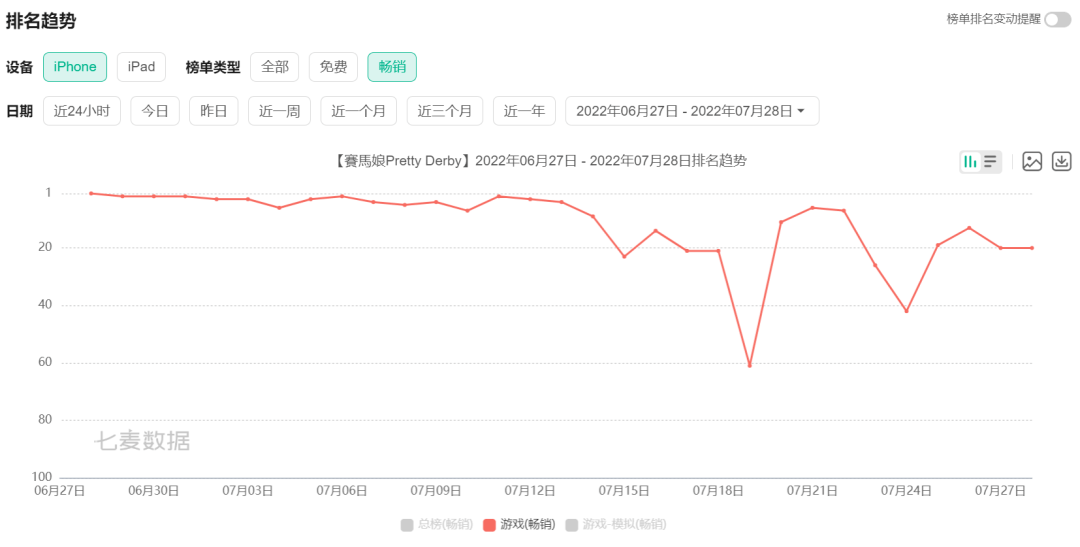The height and width of the screenshot is (547, 1080).
Task: Click the 设备 label
Action: 19,68
